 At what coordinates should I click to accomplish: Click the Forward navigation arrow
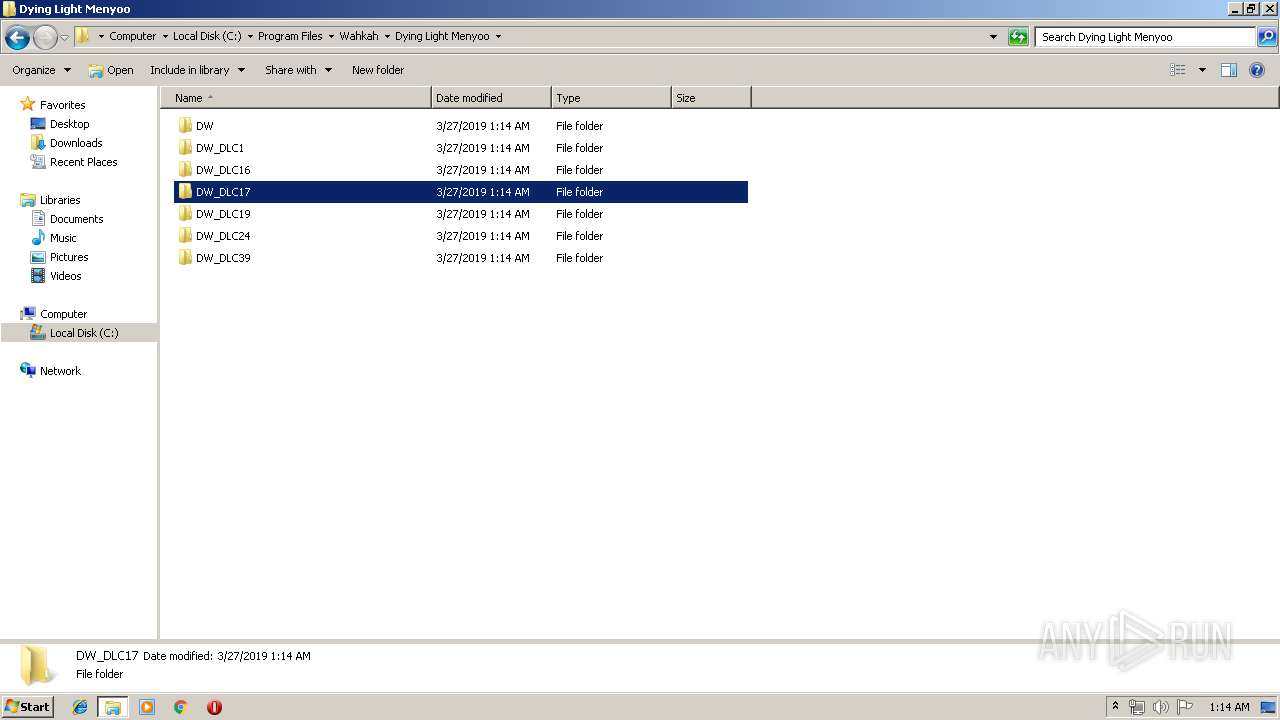click(x=45, y=38)
